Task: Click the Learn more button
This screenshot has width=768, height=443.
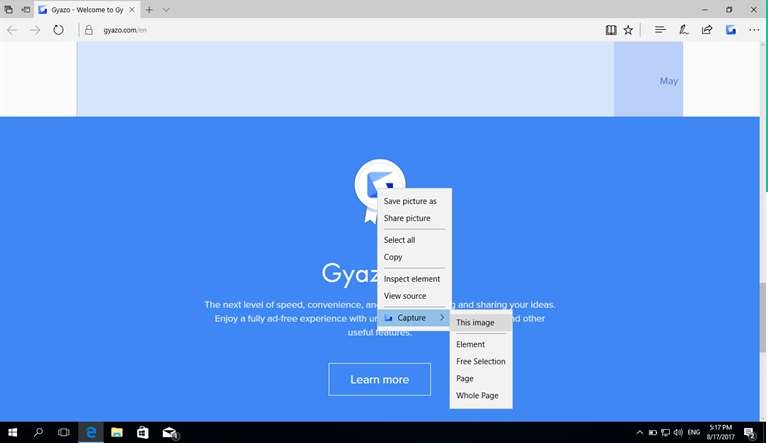Action: pos(380,379)
